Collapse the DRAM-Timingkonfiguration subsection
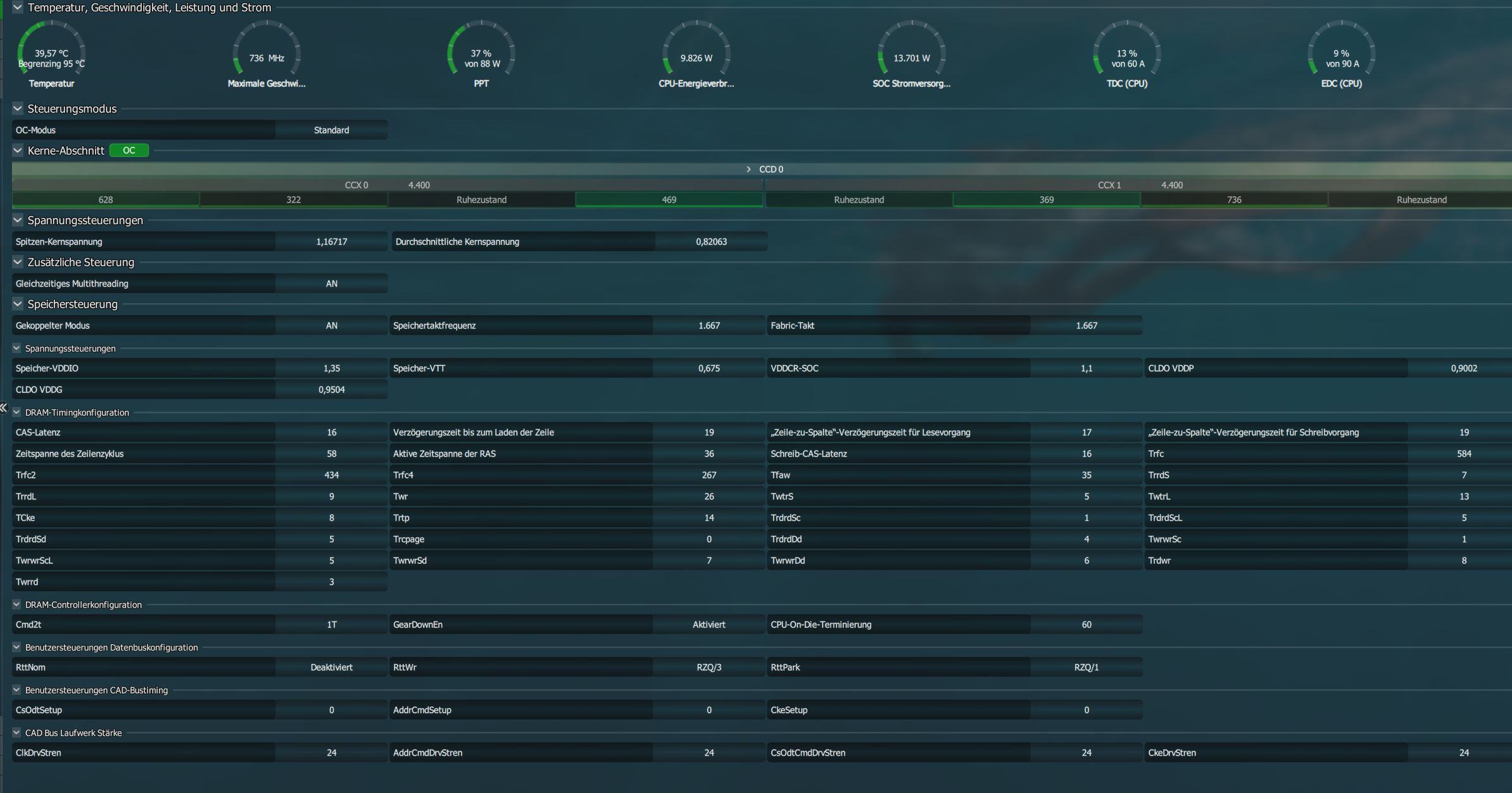 pos(16,412)
